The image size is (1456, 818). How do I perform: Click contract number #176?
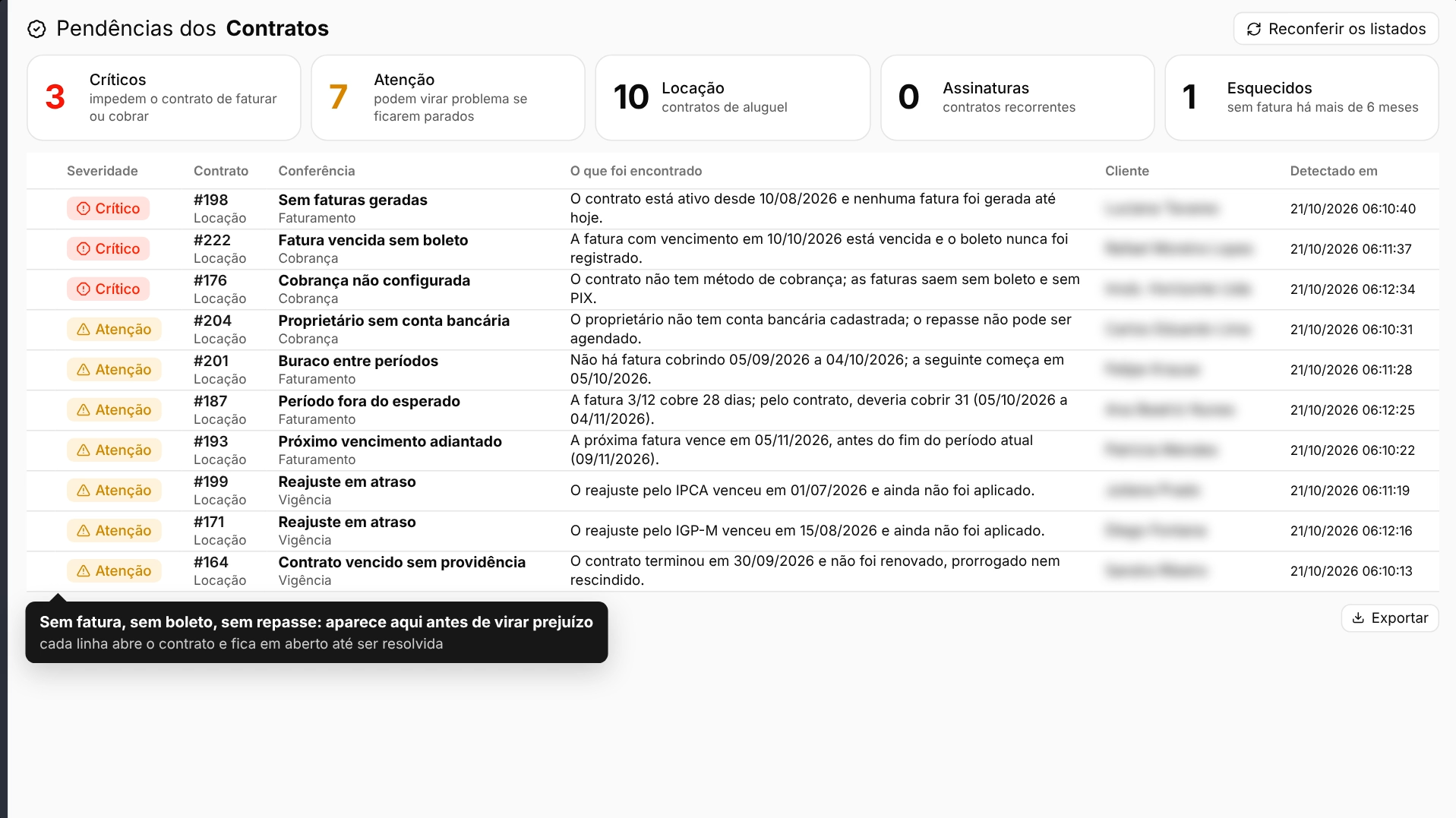click(210, 280)
